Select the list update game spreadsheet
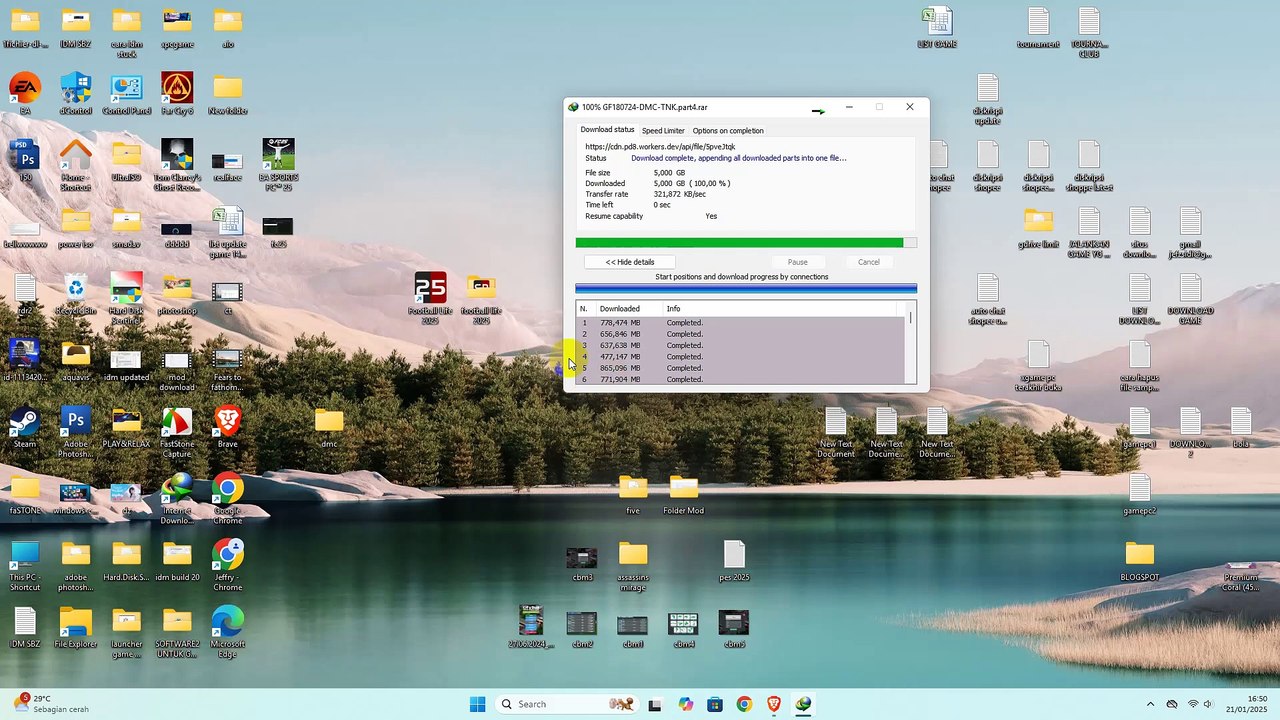The width and height of the screenshot is (1280, 720). click(x=227, y=232)
